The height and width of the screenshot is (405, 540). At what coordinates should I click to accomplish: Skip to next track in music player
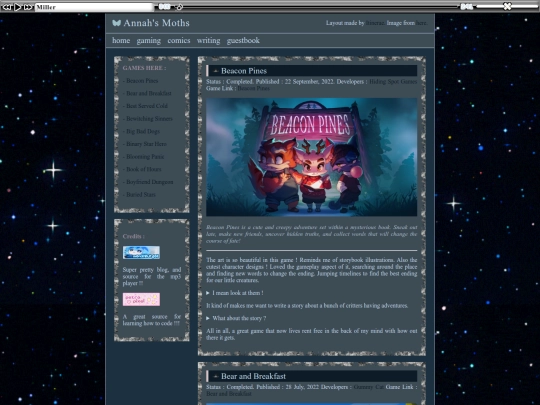pyautogui.click(x=29, y=7)
